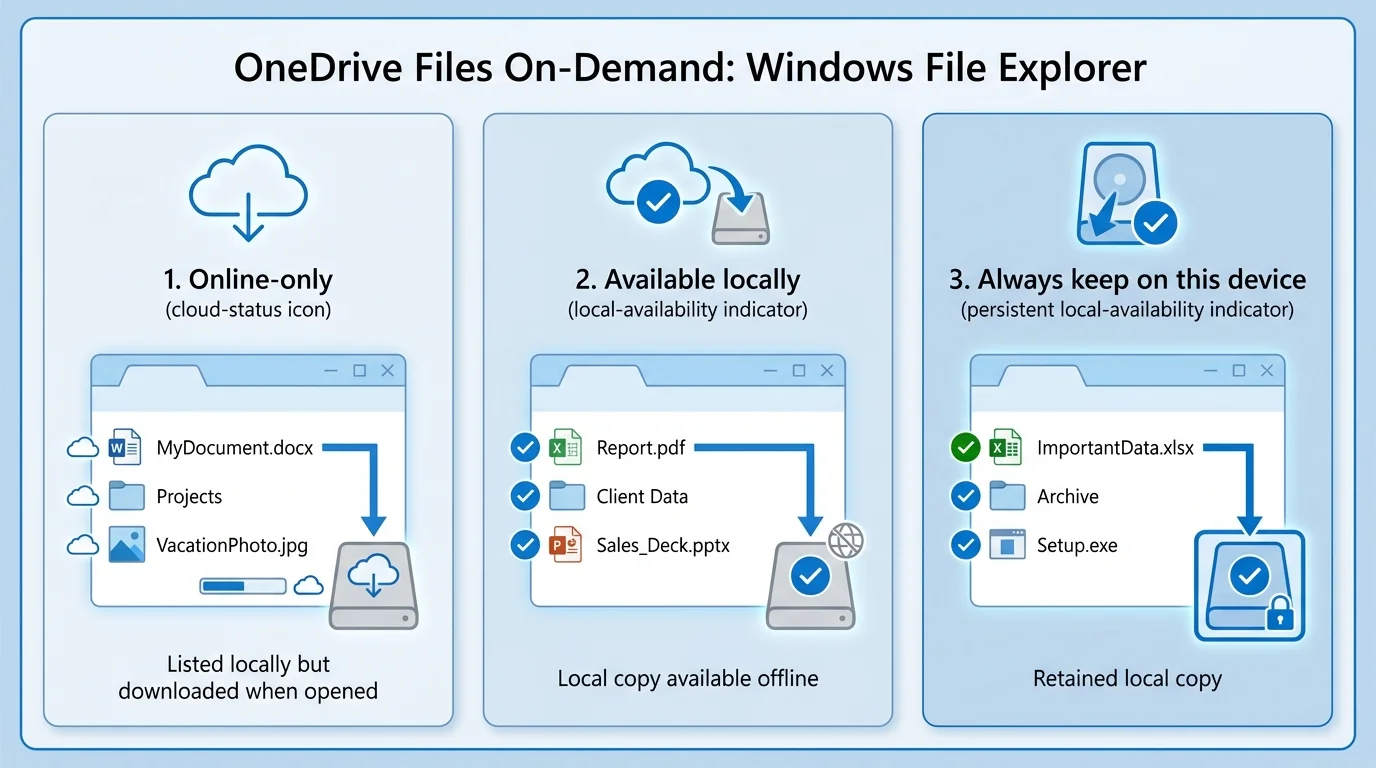Screen dimensions: 1376x768
Task: Click the checked drive icon in Available locally window
Action: point(810,586)
